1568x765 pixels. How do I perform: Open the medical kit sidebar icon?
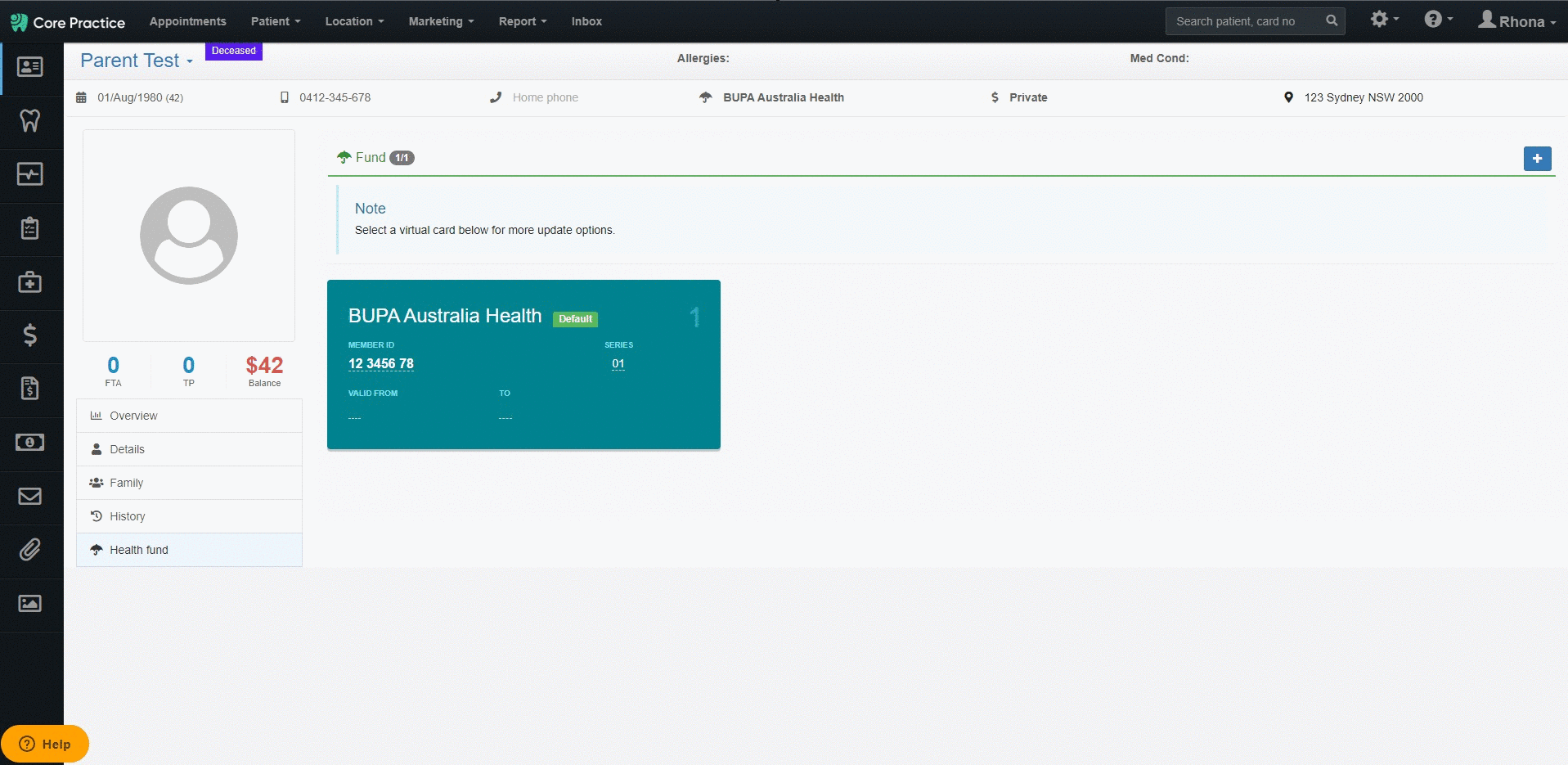click(30, 282)
